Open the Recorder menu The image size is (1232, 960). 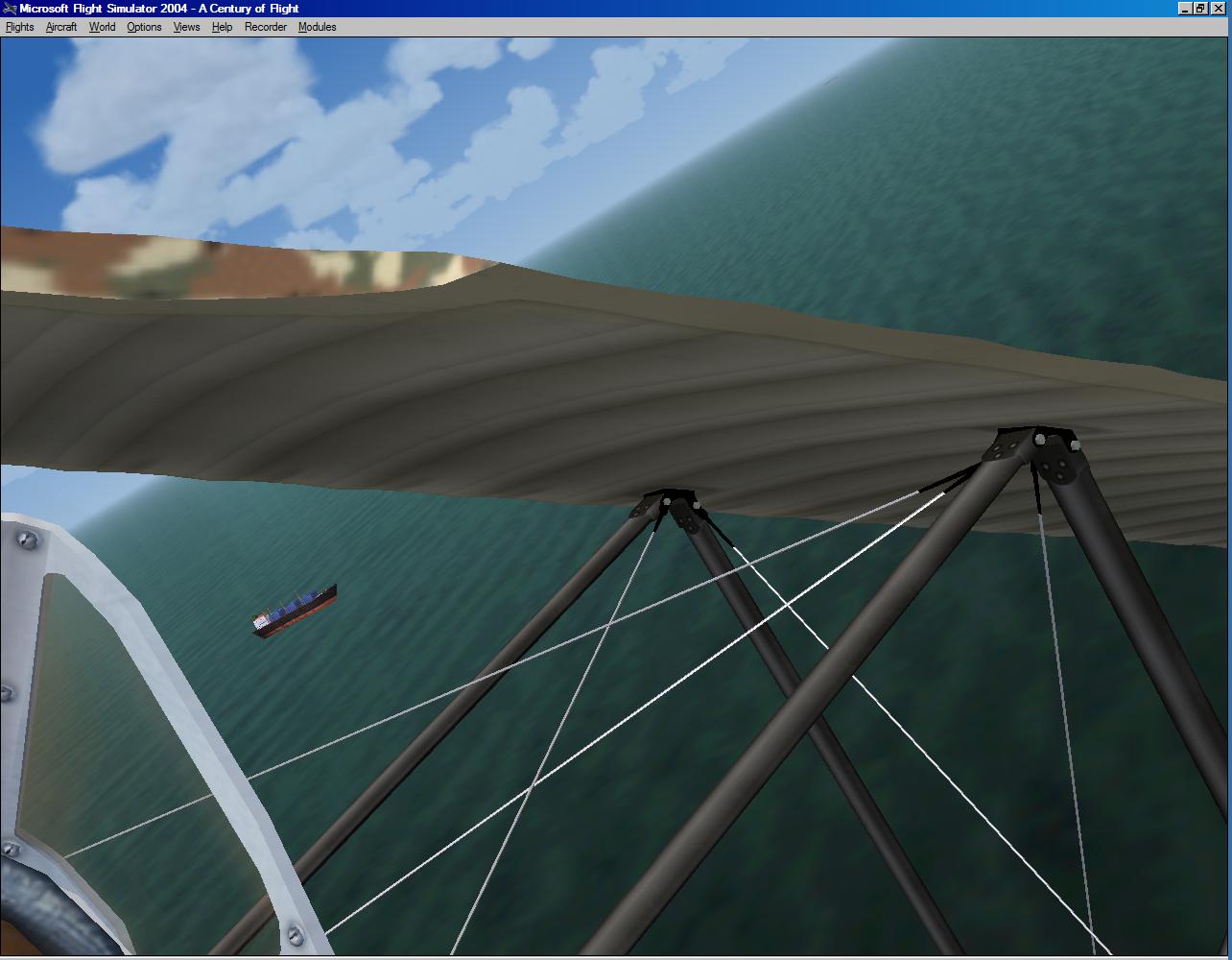(x=266, y=27)
